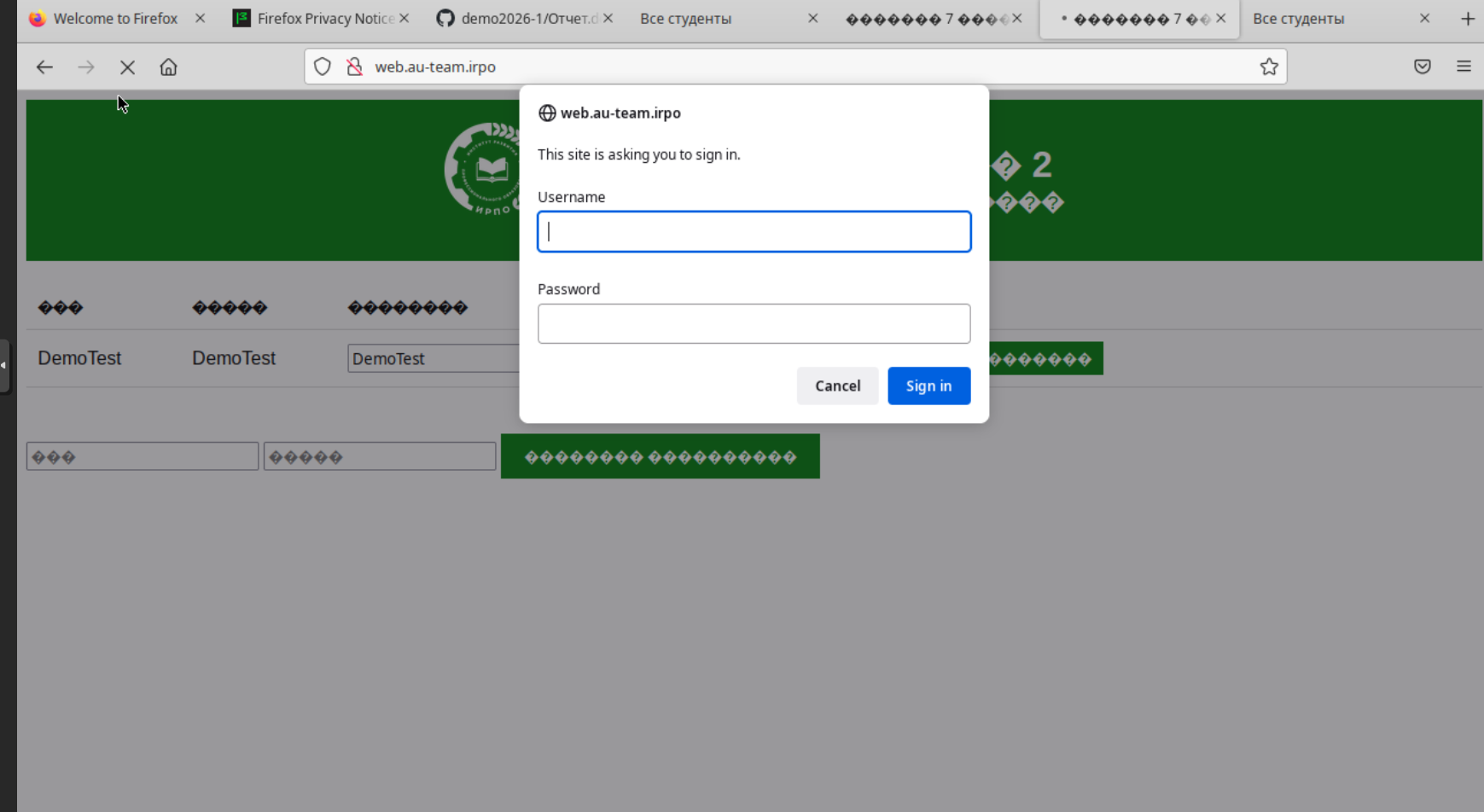Stop page loading with the X button
This screenshot has width=1484, height=812.
click(127, 67)
